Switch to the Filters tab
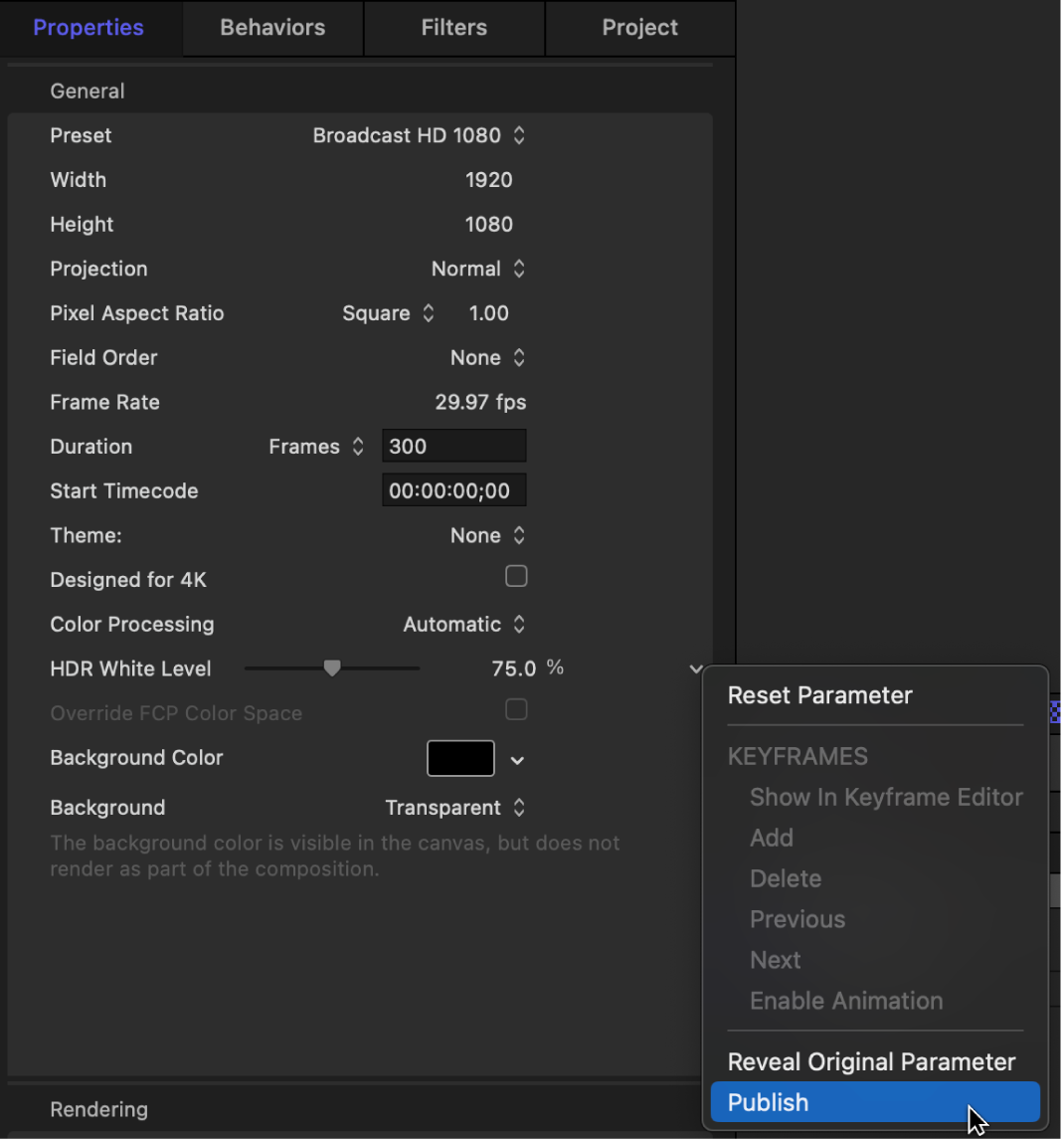Viewport: 1064px width, 1140px height. click(453, 28)
